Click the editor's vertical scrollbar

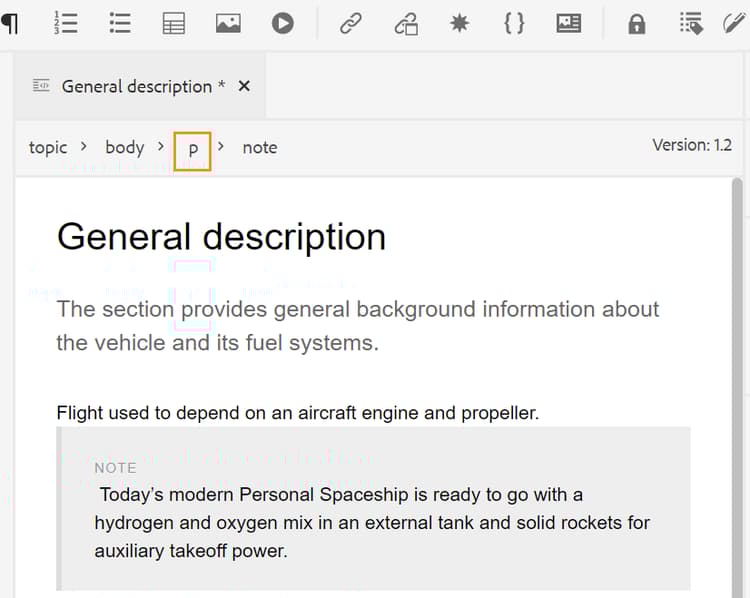[x=737, y=388]
